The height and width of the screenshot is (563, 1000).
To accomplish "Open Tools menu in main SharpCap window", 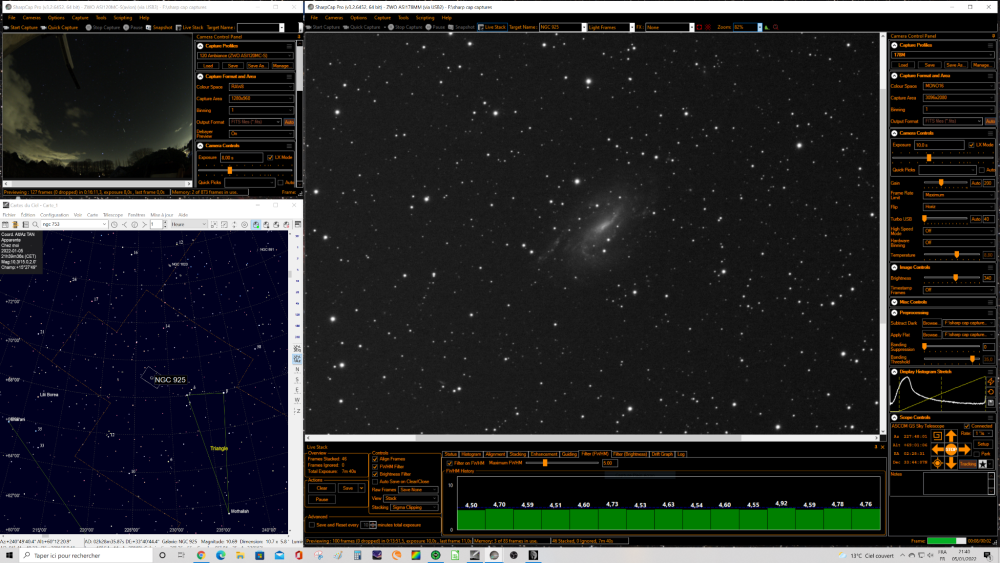I will tap(403, 18).
